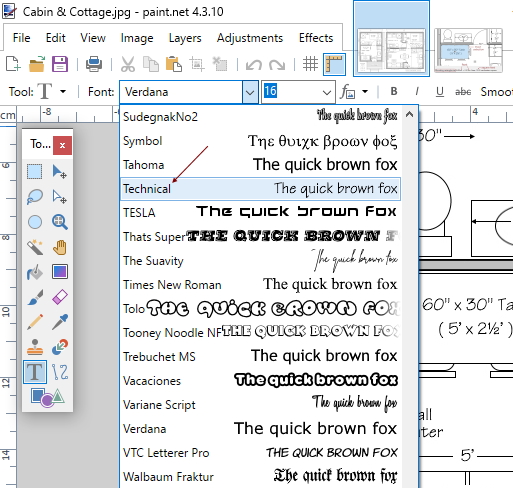Viewport: 513px width, 488px height.
Task: Open a file with the folder icon
Action: tap(37, 64)
